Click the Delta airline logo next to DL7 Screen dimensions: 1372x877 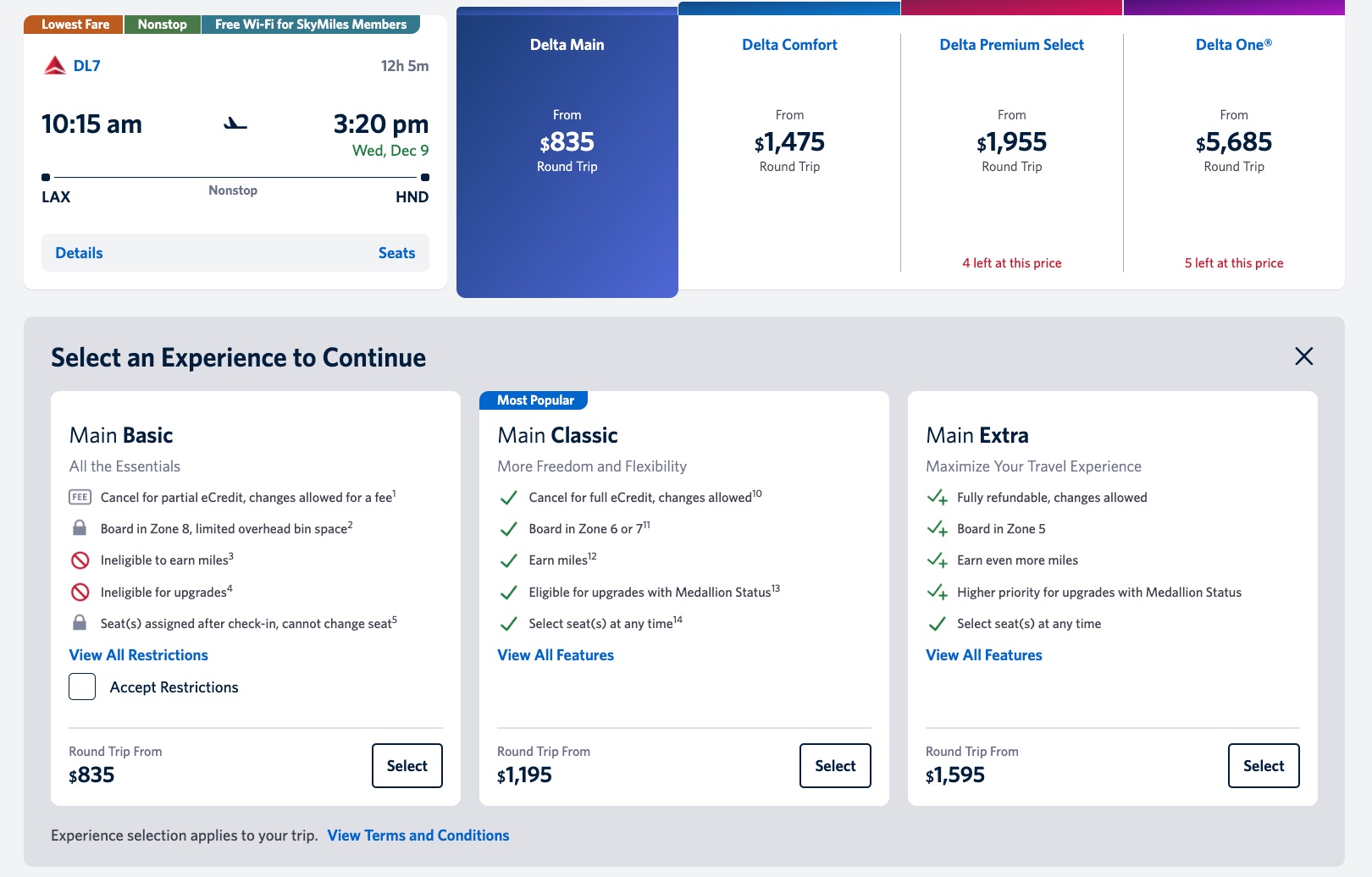(x=55, y=65)
